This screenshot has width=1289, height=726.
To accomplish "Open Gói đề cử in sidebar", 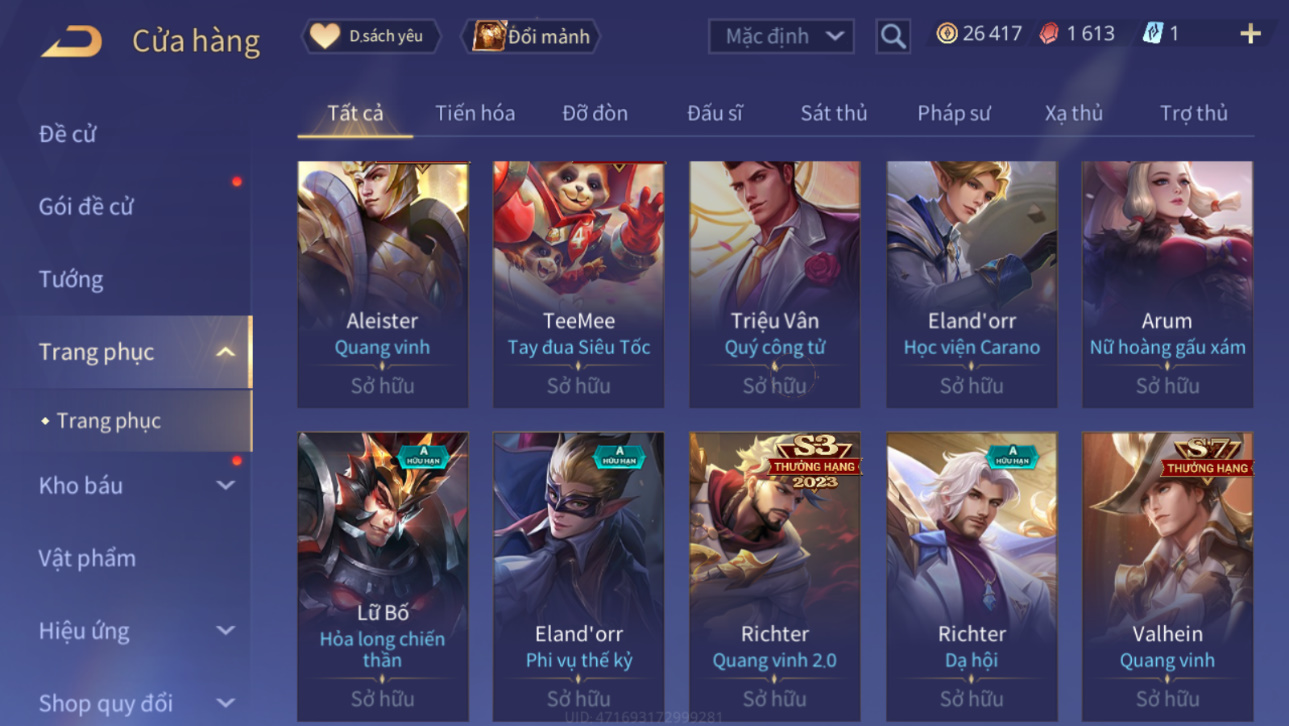I will [x=86, y=206].
